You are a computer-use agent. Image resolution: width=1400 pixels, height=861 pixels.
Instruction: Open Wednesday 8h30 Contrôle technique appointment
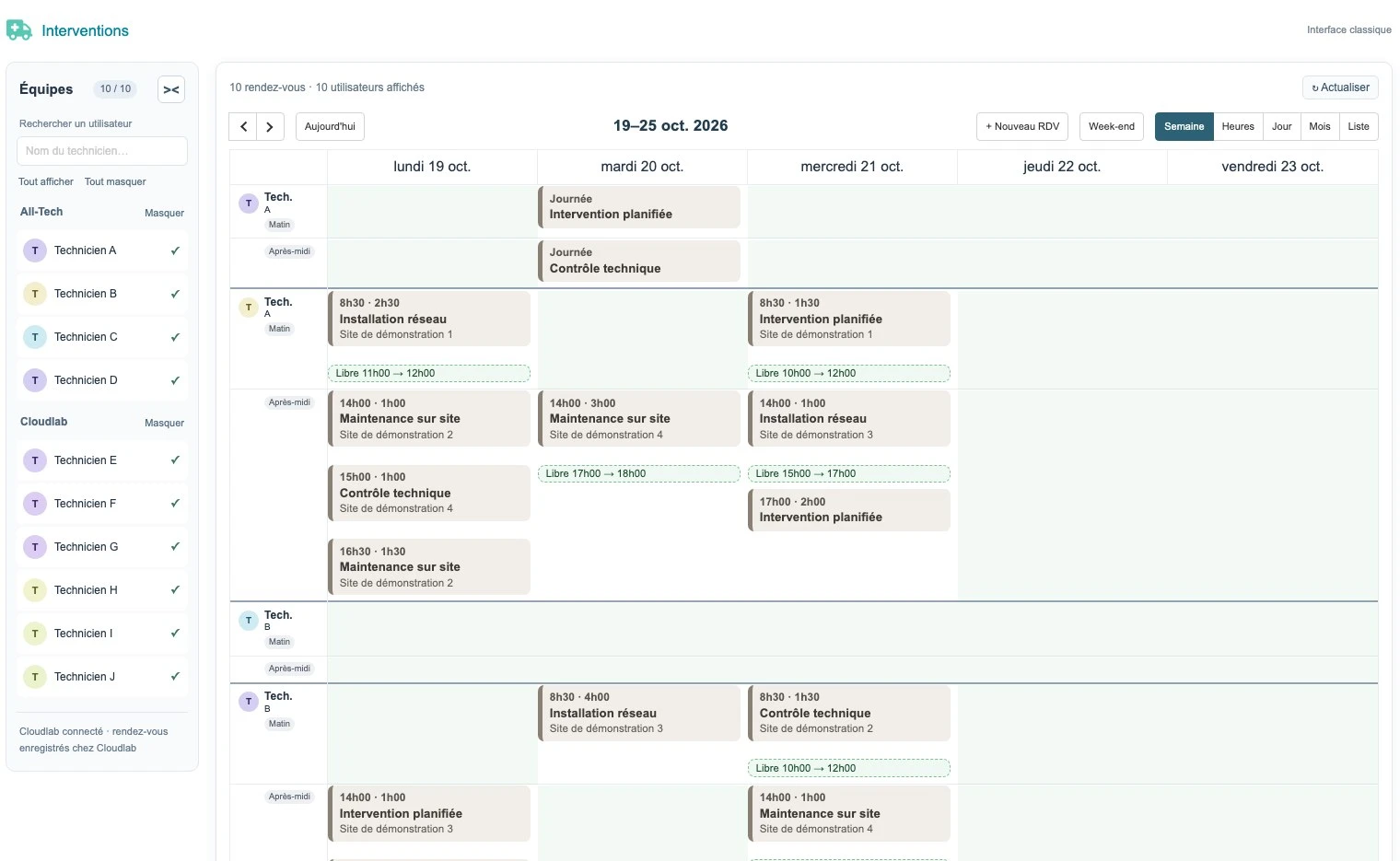(849, 713)
